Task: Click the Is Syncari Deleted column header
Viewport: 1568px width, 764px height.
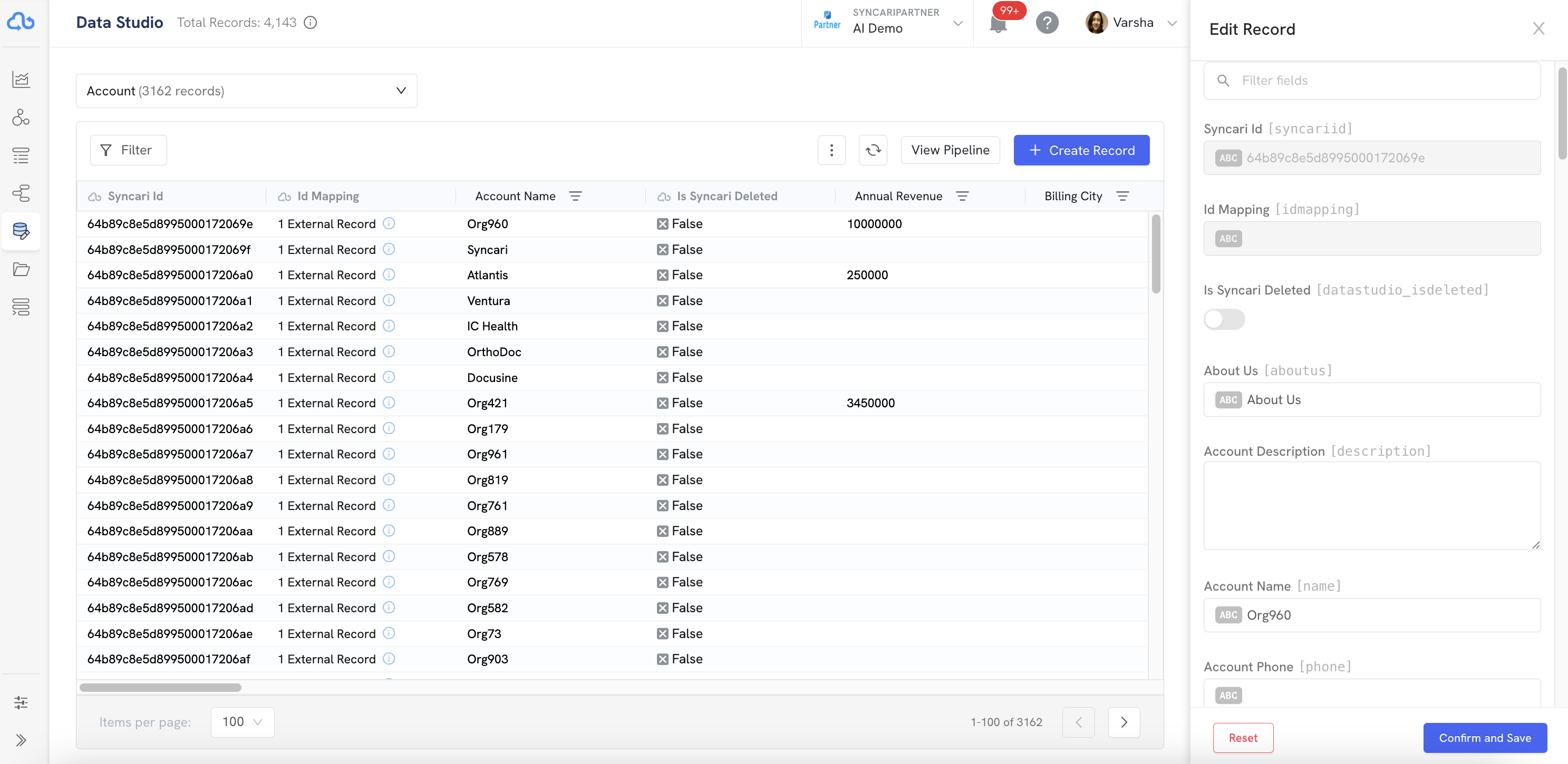Action: 727,197
